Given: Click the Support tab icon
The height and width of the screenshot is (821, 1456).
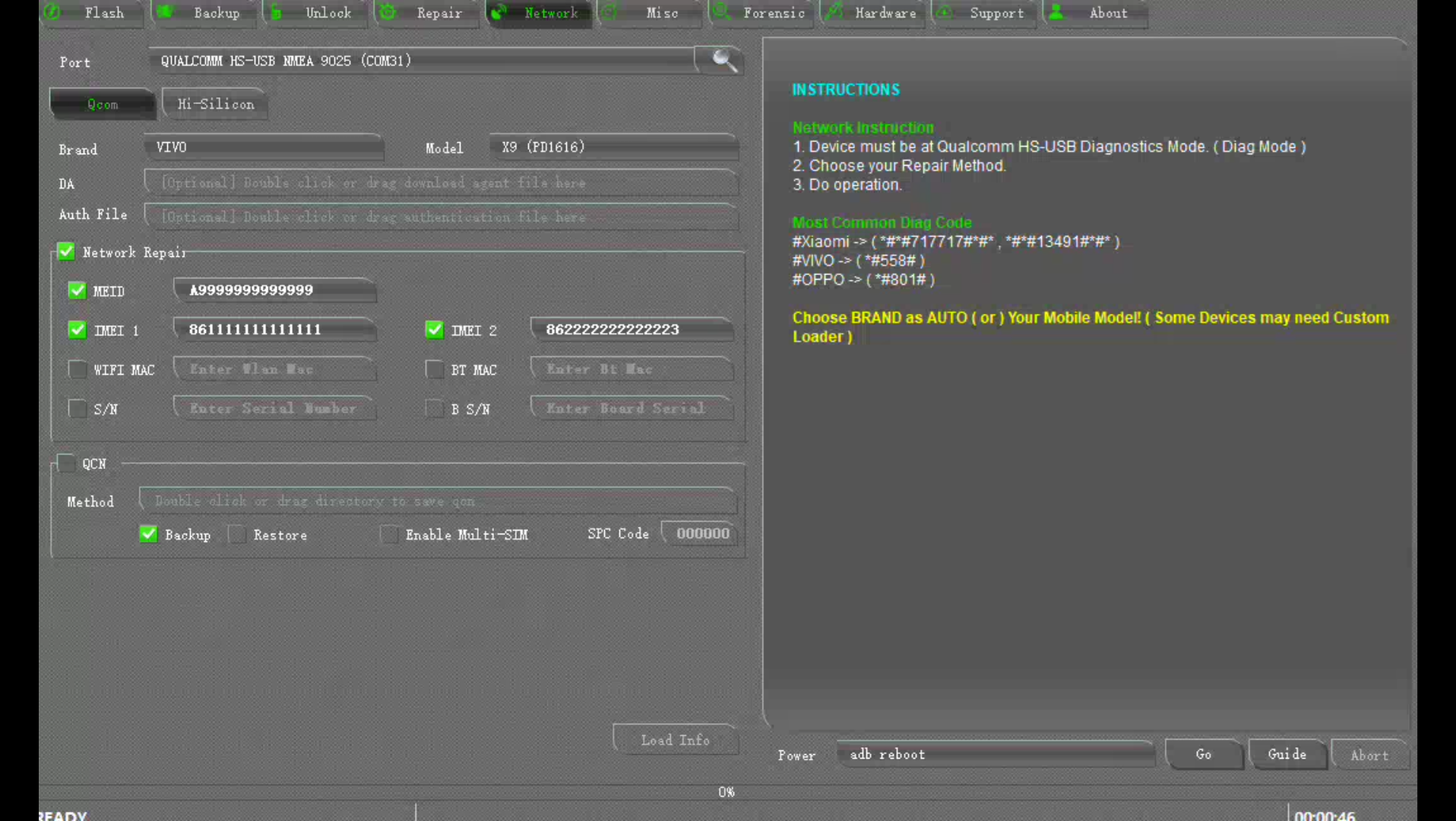Looking at the screenshot, I should coord(945,12).
